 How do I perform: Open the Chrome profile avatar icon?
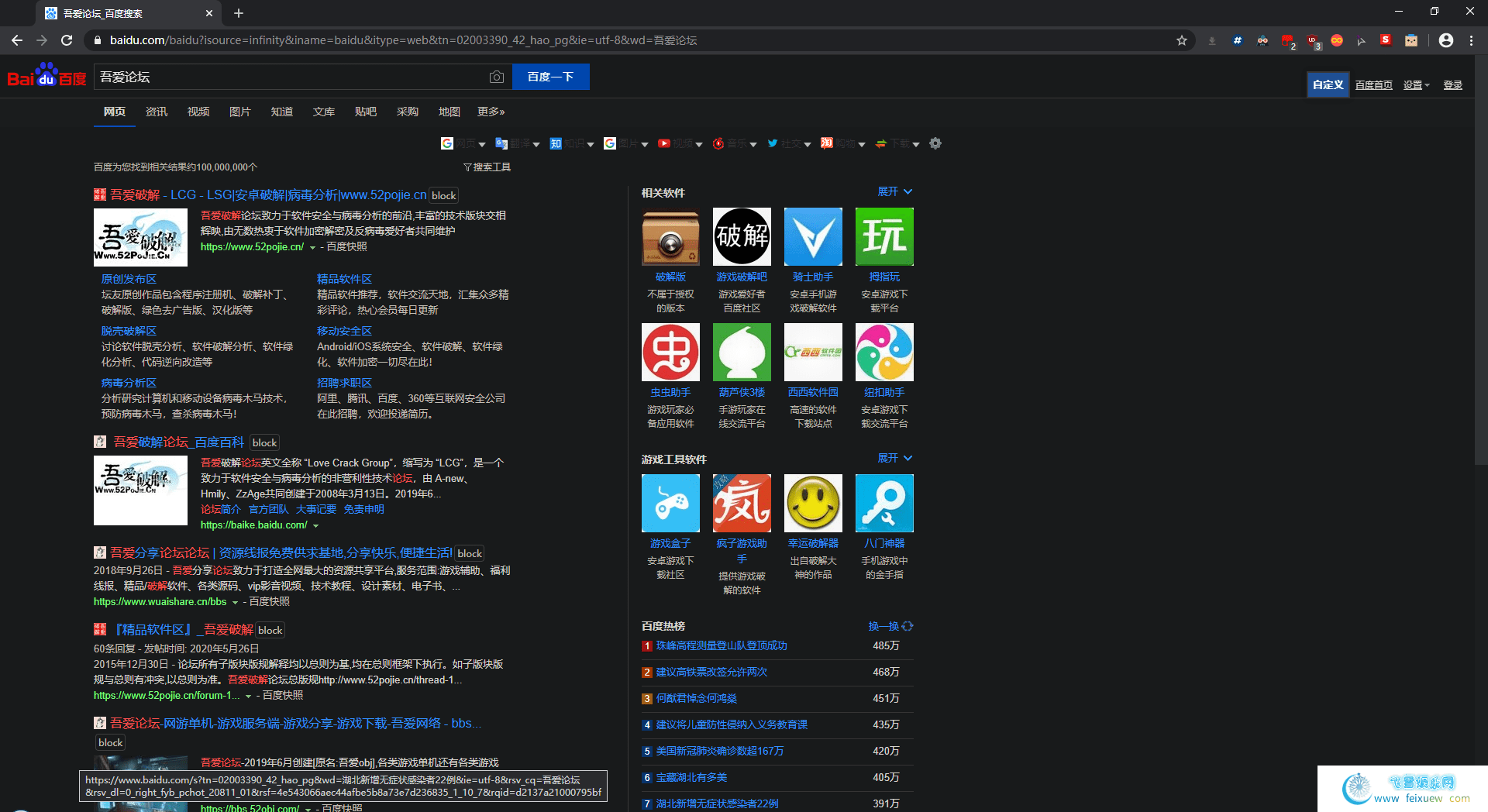tap(1446, 40)
